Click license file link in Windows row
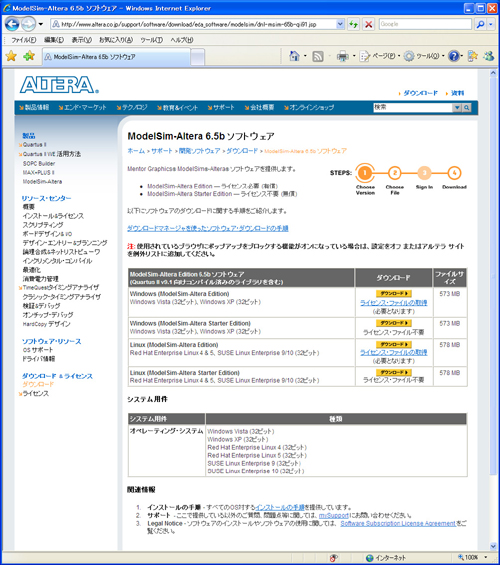Screen dimensions: 500x565 pos(394,303)
